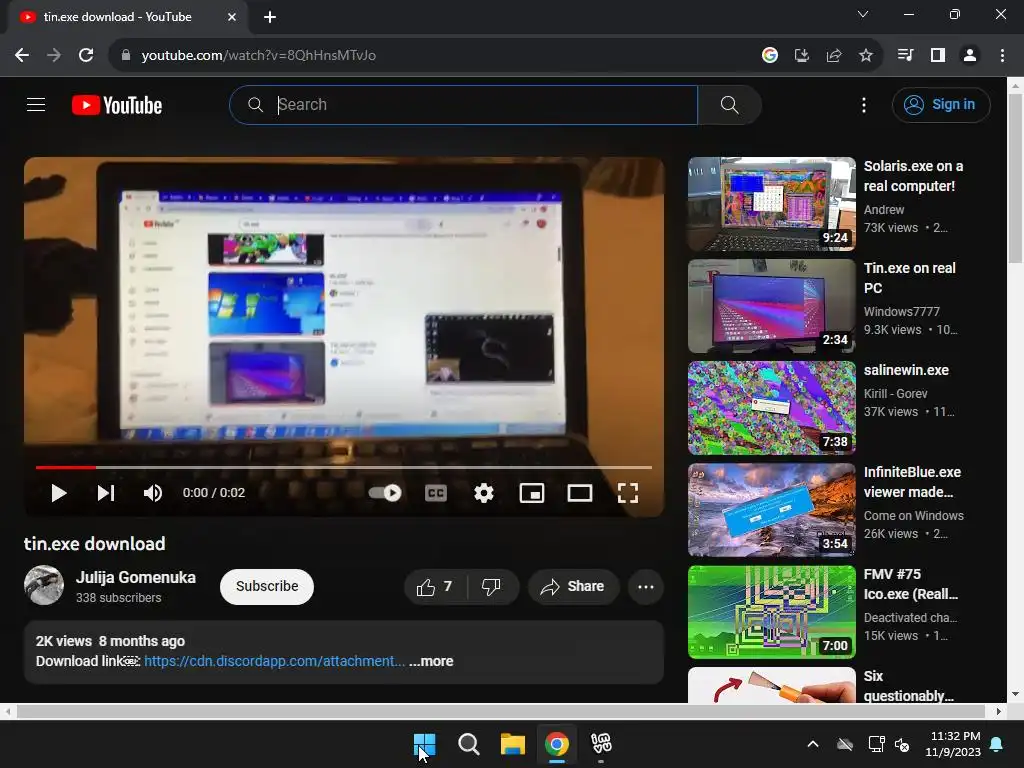Screen dimensions: 1024x768
Task: Switch to theater mode
Action: click(x=580, y=493)
